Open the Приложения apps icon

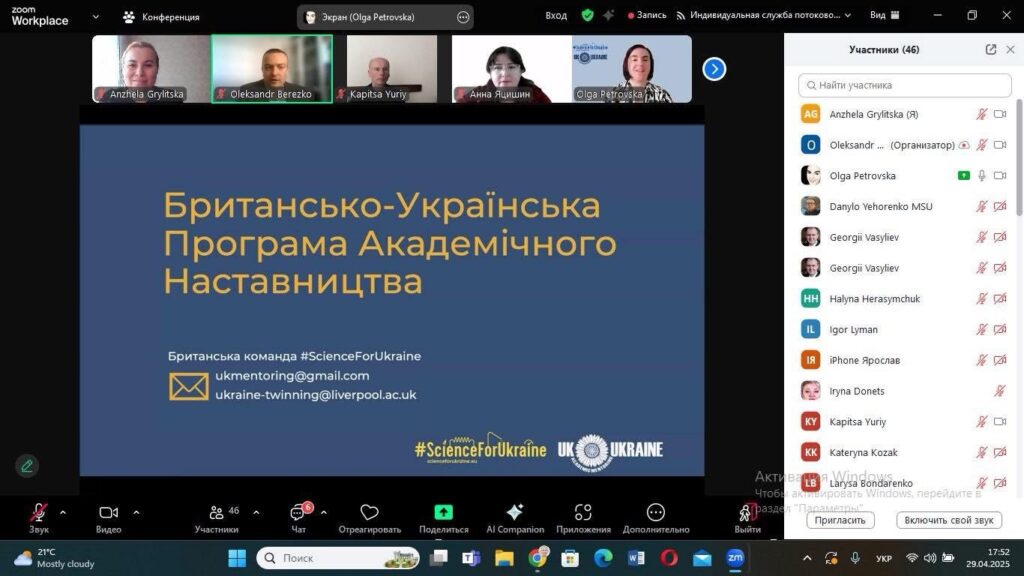(583, 513)
